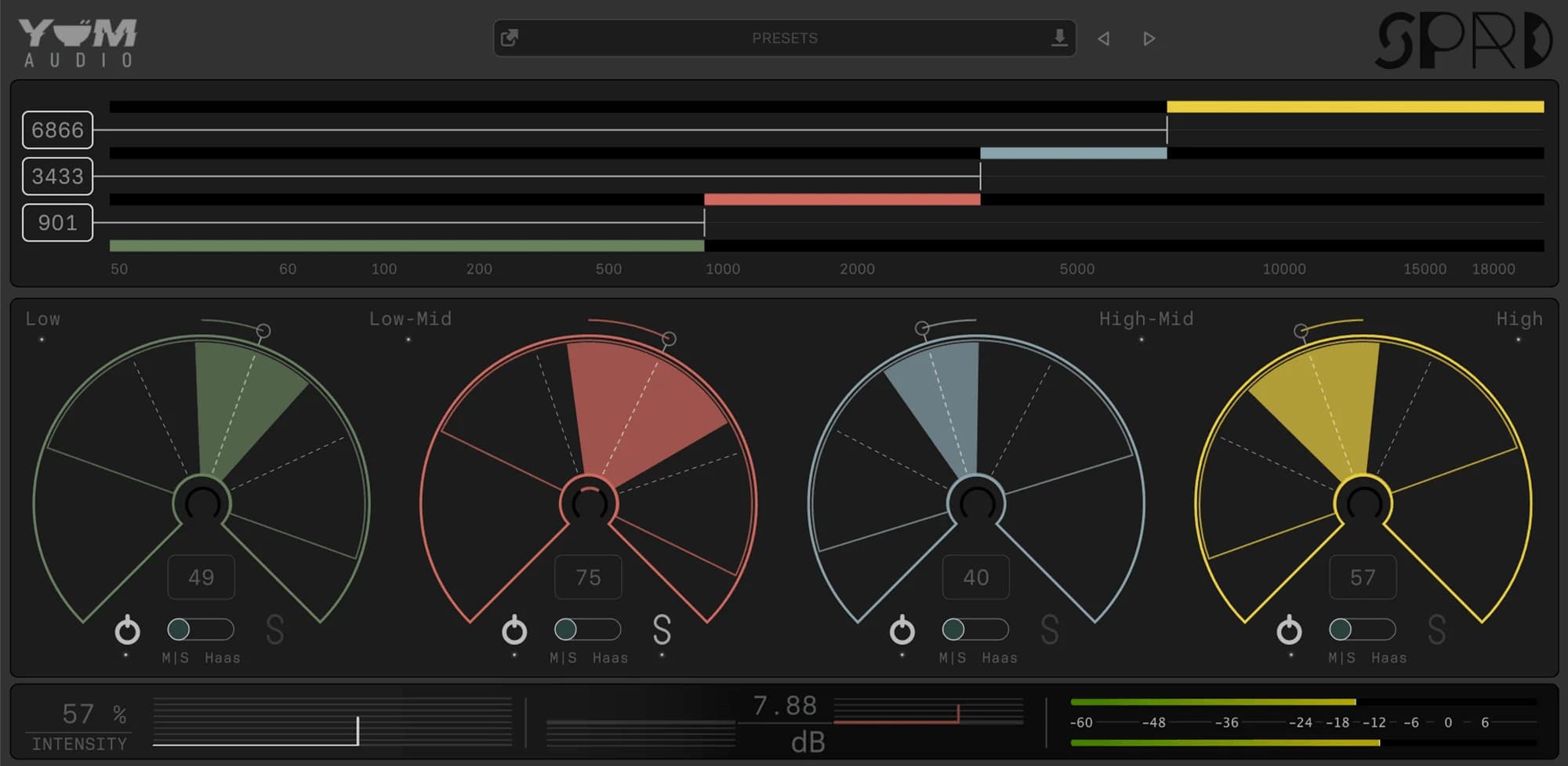
Task: Switch the High-Mid band M|S/Haas toggle
Action: tap(975, 630)
